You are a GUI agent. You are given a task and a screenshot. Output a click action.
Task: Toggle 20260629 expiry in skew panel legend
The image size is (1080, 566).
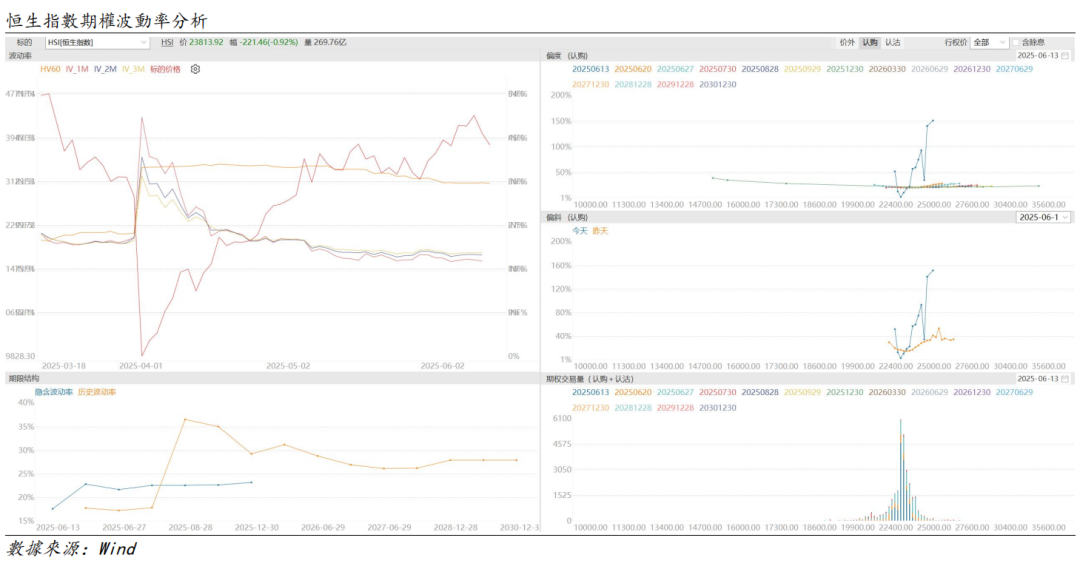[929, 69]
